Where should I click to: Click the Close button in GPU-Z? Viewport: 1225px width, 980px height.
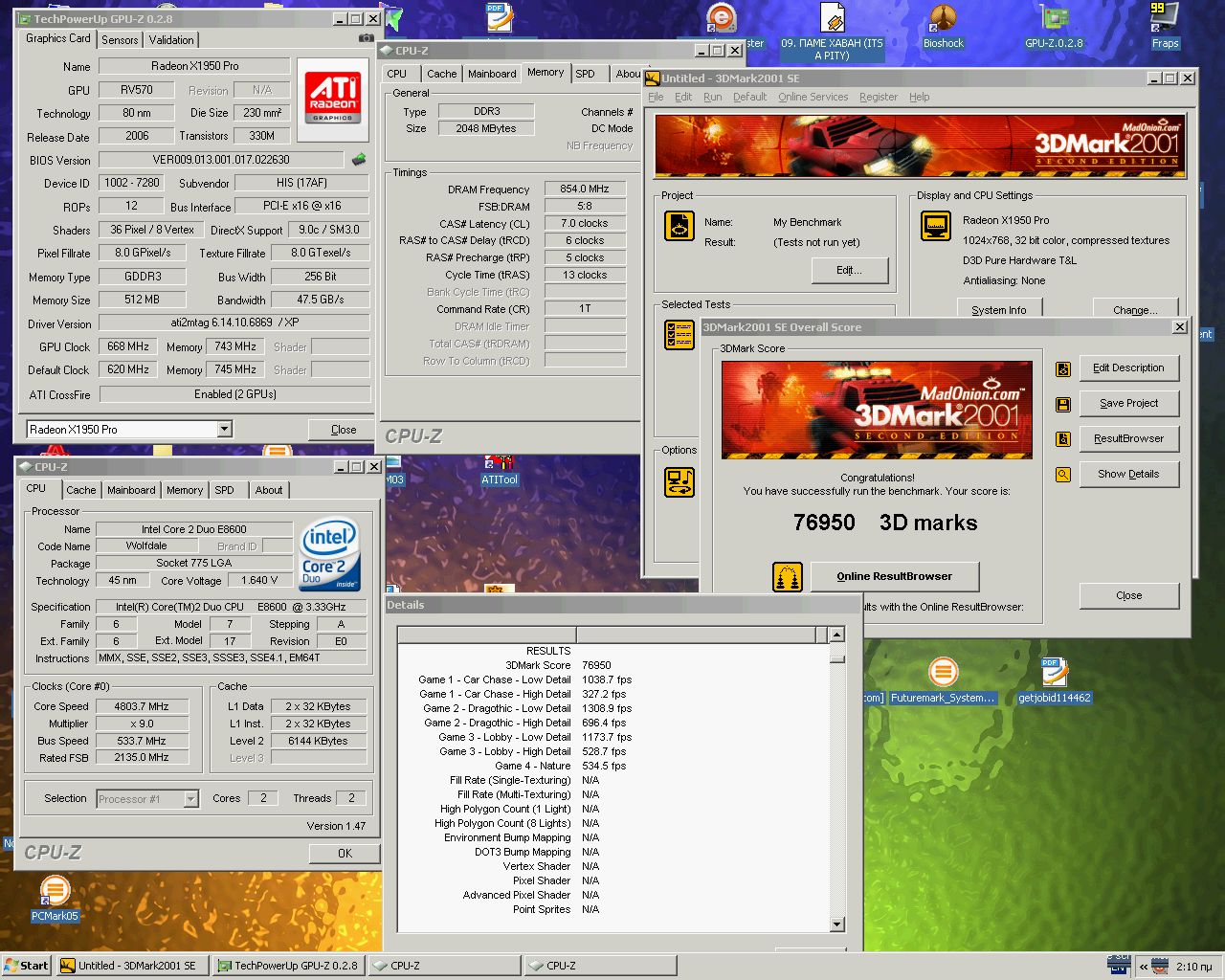coord(344,430)
